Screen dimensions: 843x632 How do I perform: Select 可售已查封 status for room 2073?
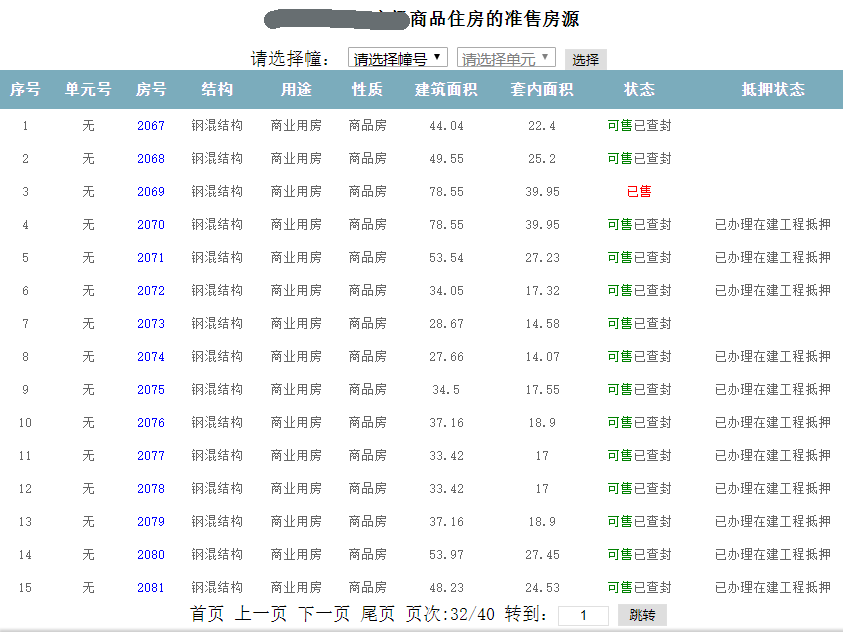pyautogui.click(x=639, y=324)
